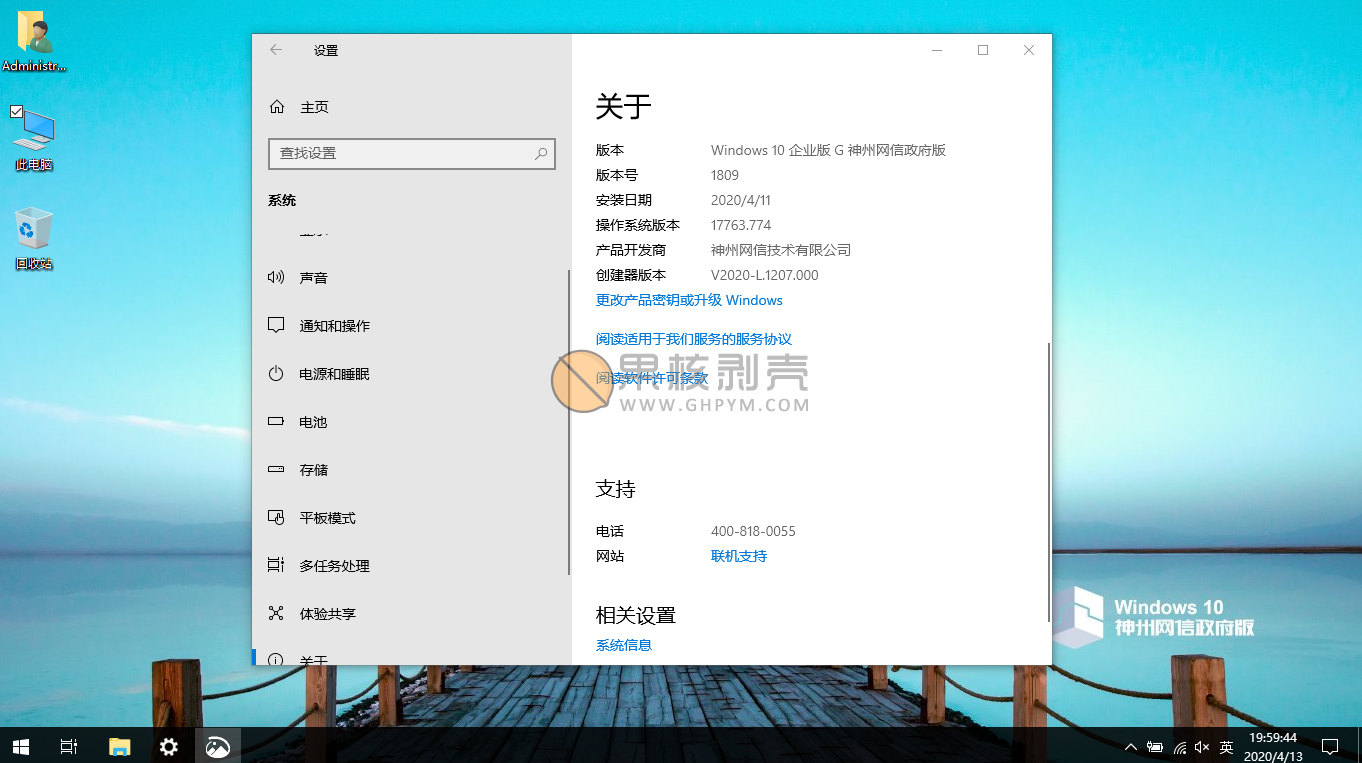The width and height of the screenshot is (1362, 763).
Task: Click the back arrow in Settings
Action: click(x=276, y=50)
